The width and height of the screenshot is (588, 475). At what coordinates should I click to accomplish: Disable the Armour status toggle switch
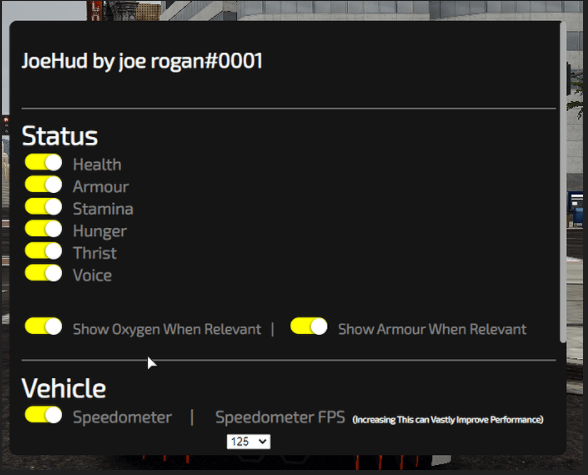point(44,185)
